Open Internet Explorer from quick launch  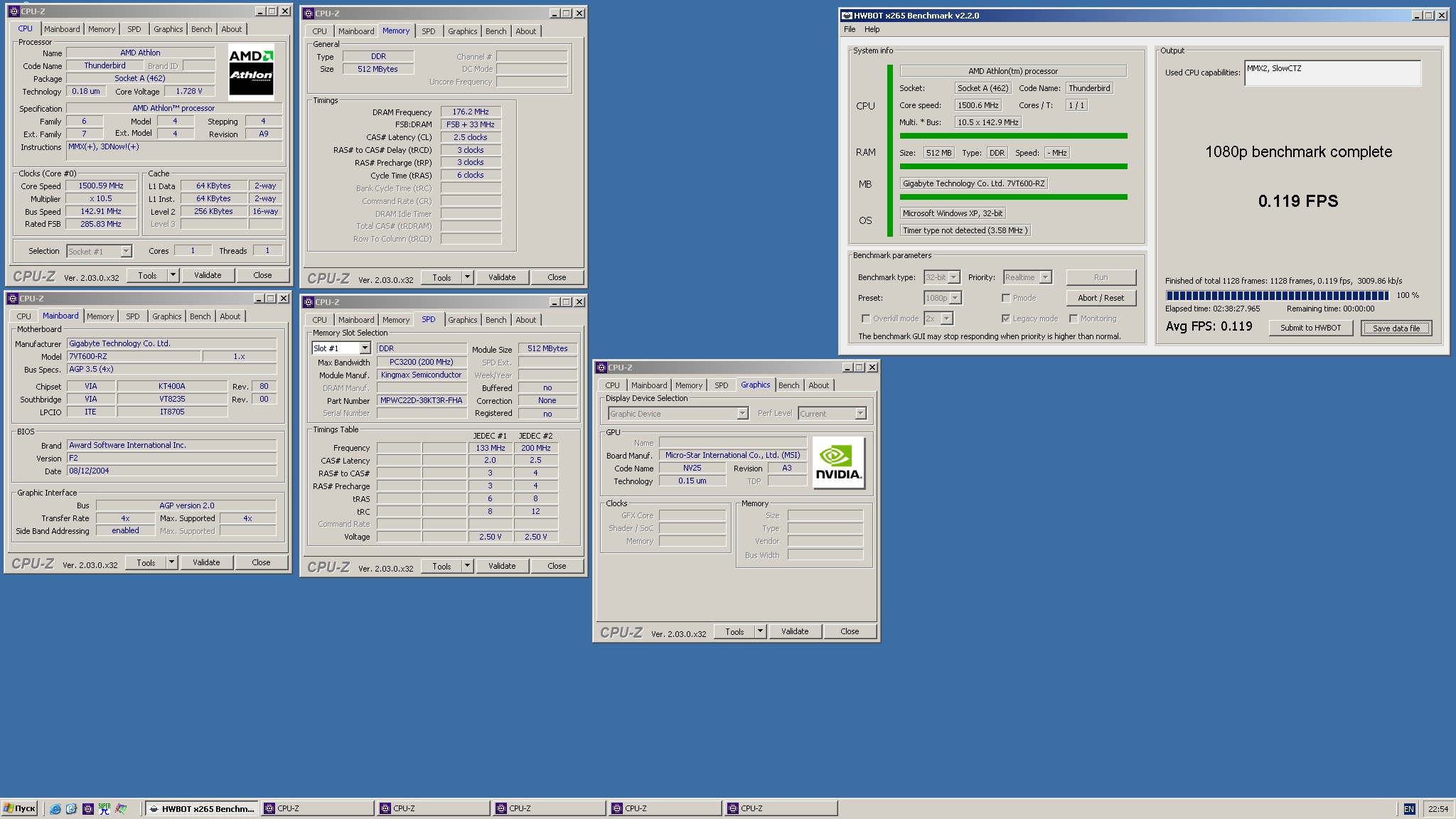(55, 808)
